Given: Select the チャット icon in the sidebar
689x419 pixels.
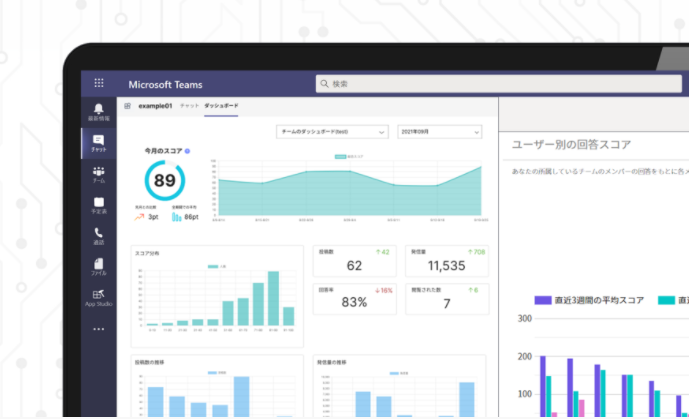Looking at the screenshot, I should (x=98, y=143).
